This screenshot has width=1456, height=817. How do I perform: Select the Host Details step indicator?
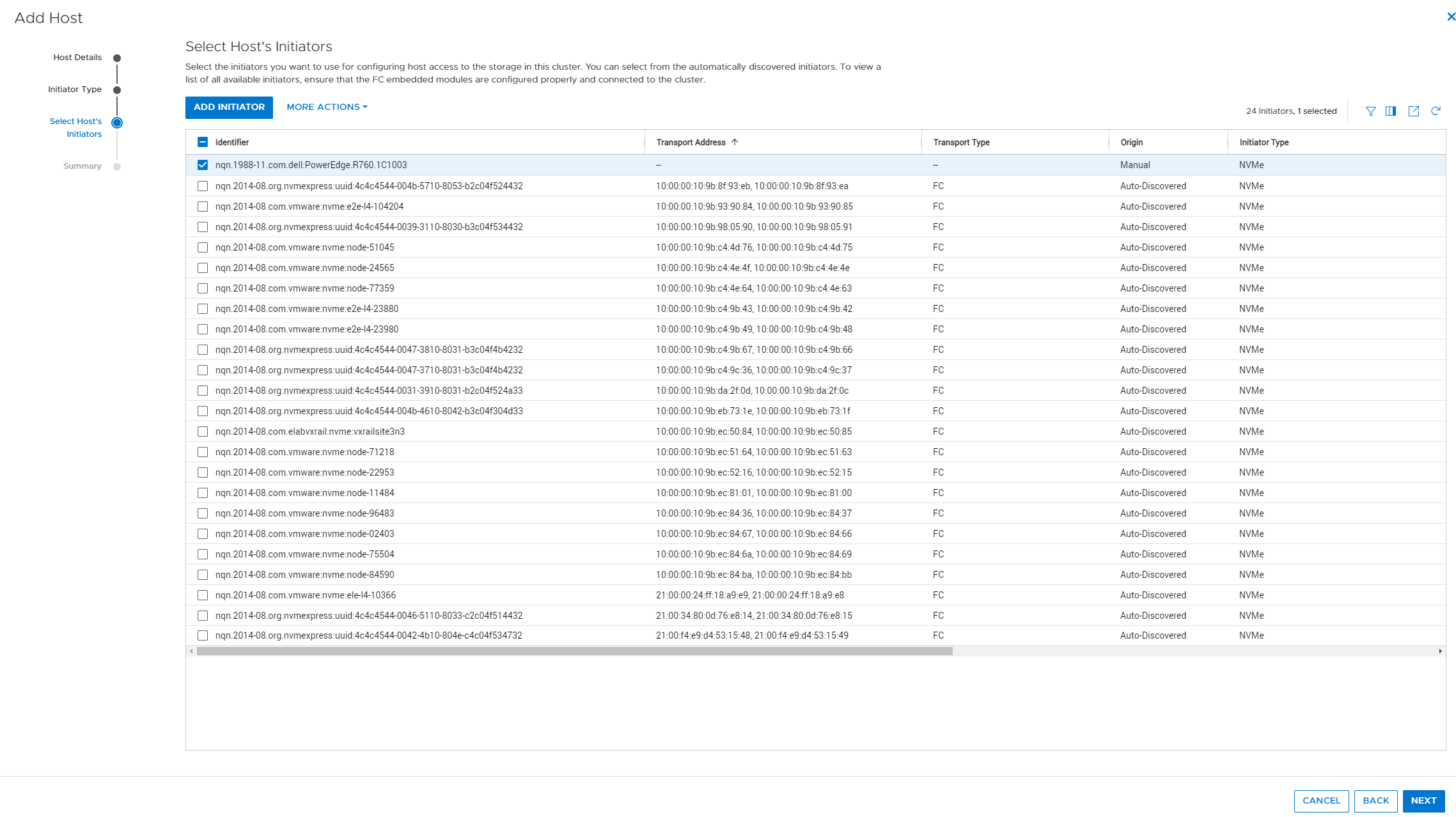[x=116, y=58]
